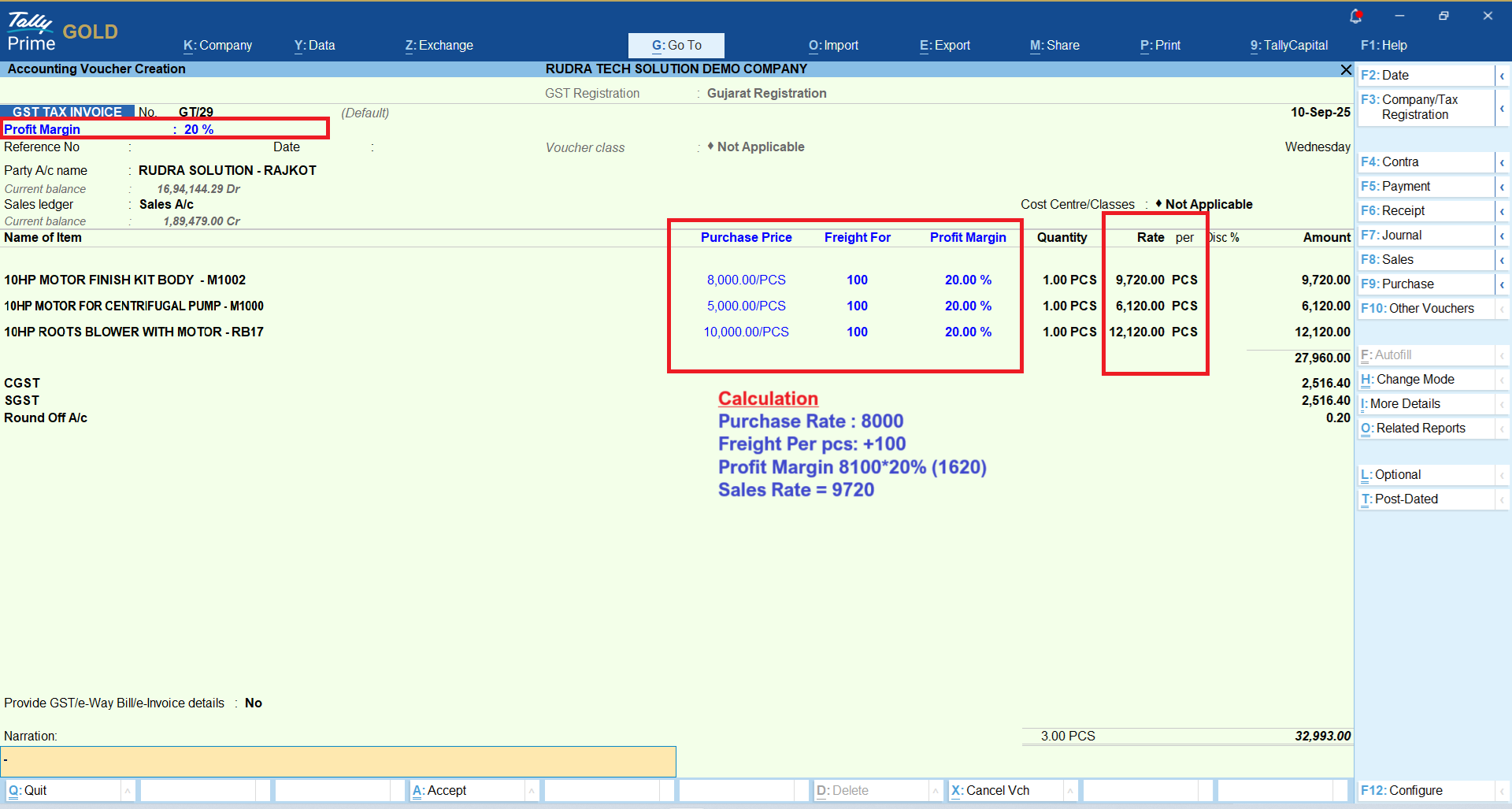Expand the arrow next to F8: Sales
1512x809 pixels.
(x=1502, y=260)
